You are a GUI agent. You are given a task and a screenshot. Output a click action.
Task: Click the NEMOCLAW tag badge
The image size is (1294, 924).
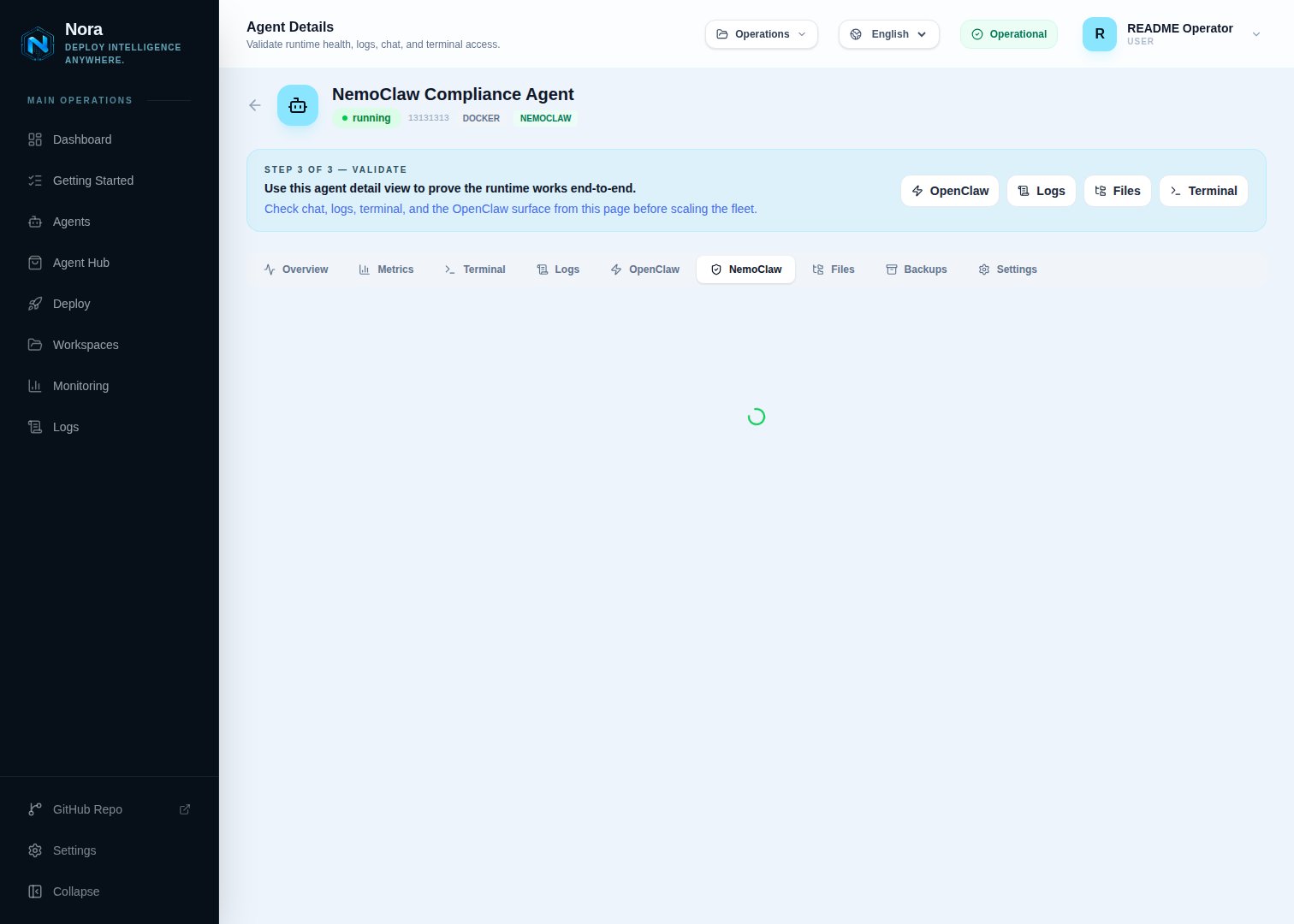[x=546, y=118]
